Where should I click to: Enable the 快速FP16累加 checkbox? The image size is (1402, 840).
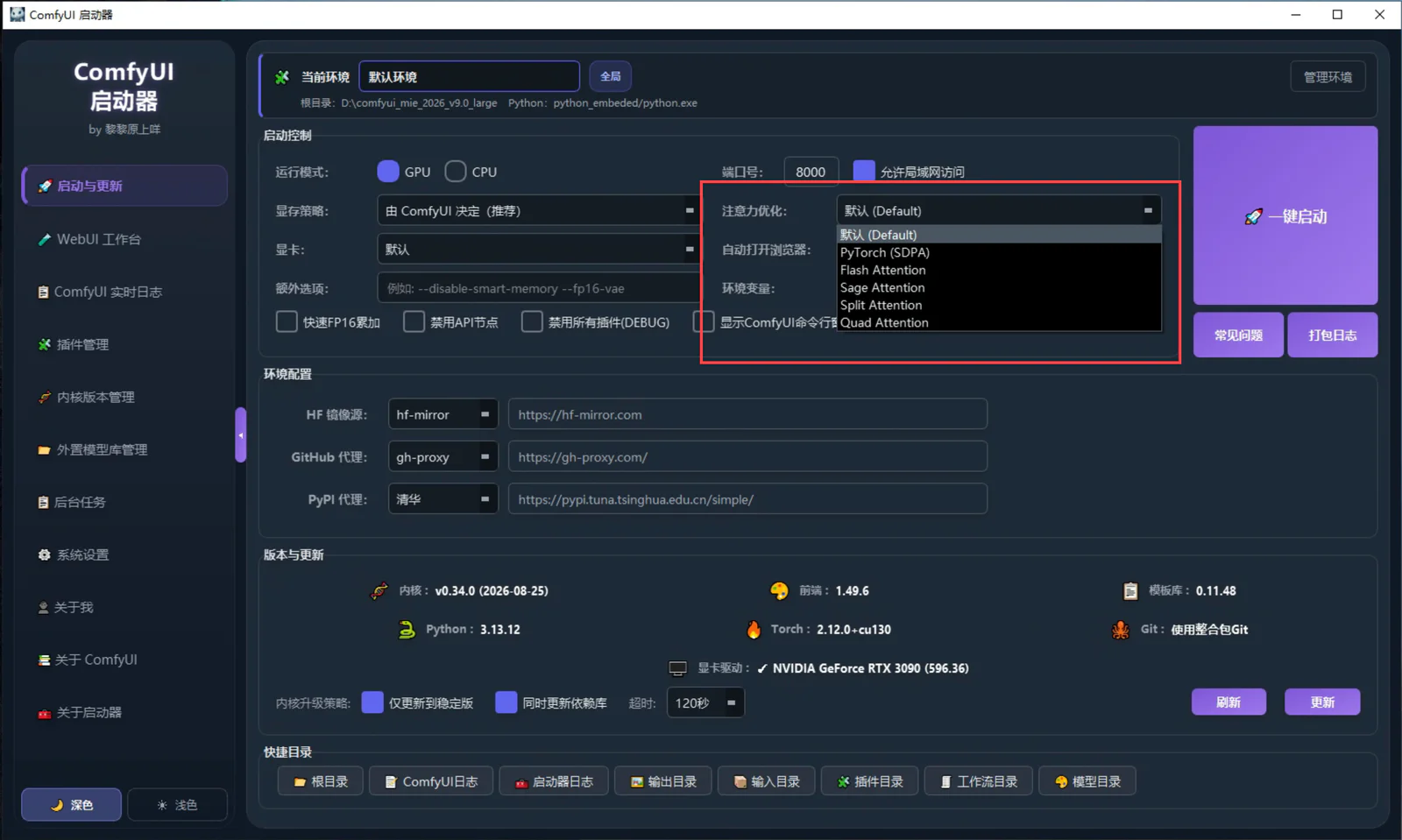coord(287,321)
